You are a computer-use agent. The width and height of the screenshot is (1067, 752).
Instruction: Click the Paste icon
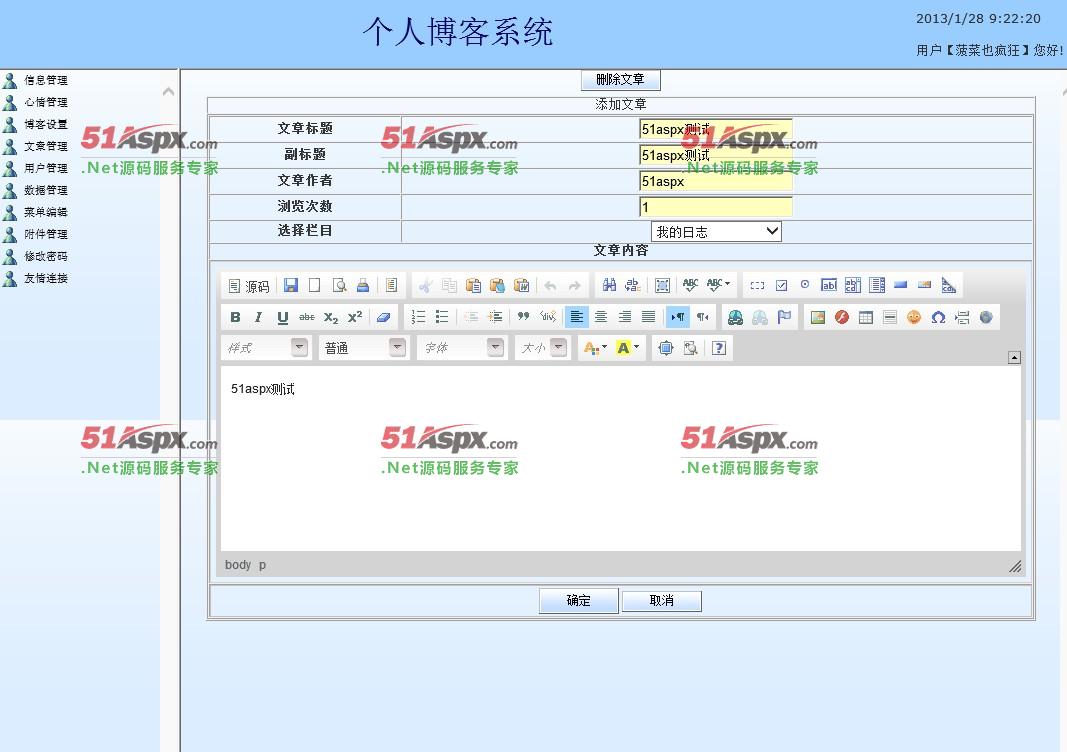tap(474, 285)
